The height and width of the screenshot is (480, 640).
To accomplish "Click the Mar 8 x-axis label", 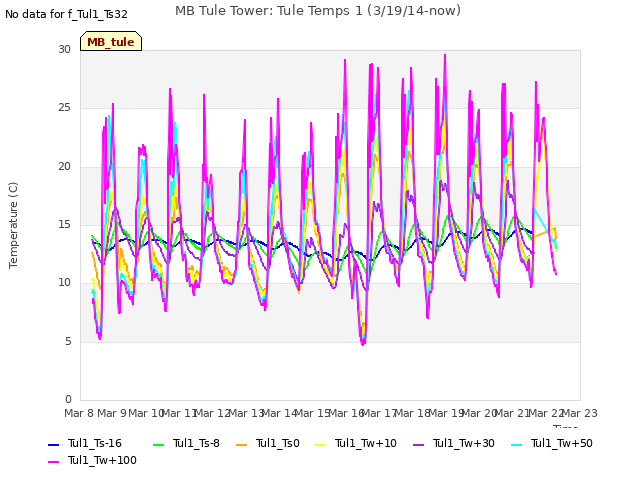I will (x=79, y=413).
